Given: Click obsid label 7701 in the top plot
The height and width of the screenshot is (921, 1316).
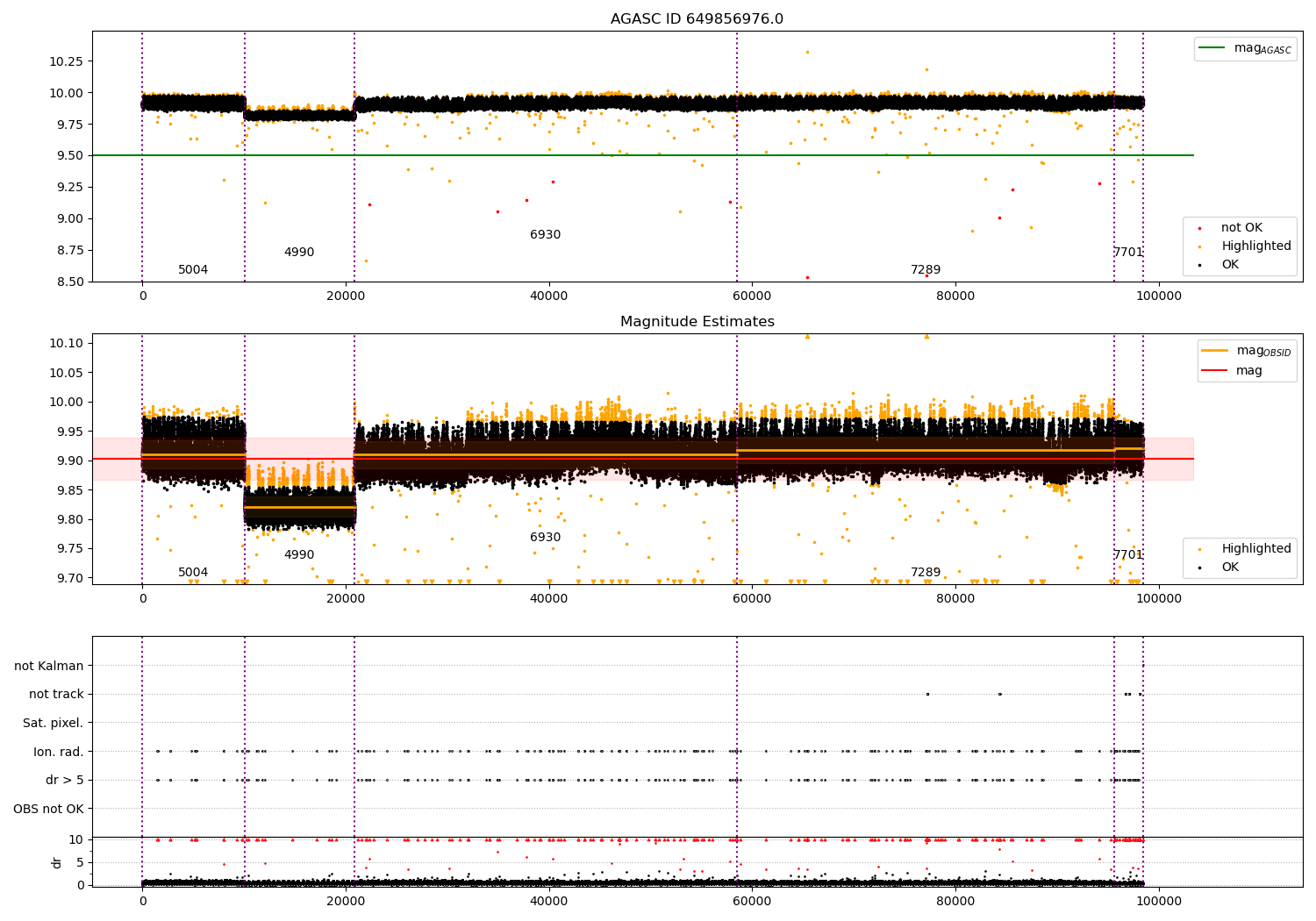Looking at the screenshot, I should 1128,253.
